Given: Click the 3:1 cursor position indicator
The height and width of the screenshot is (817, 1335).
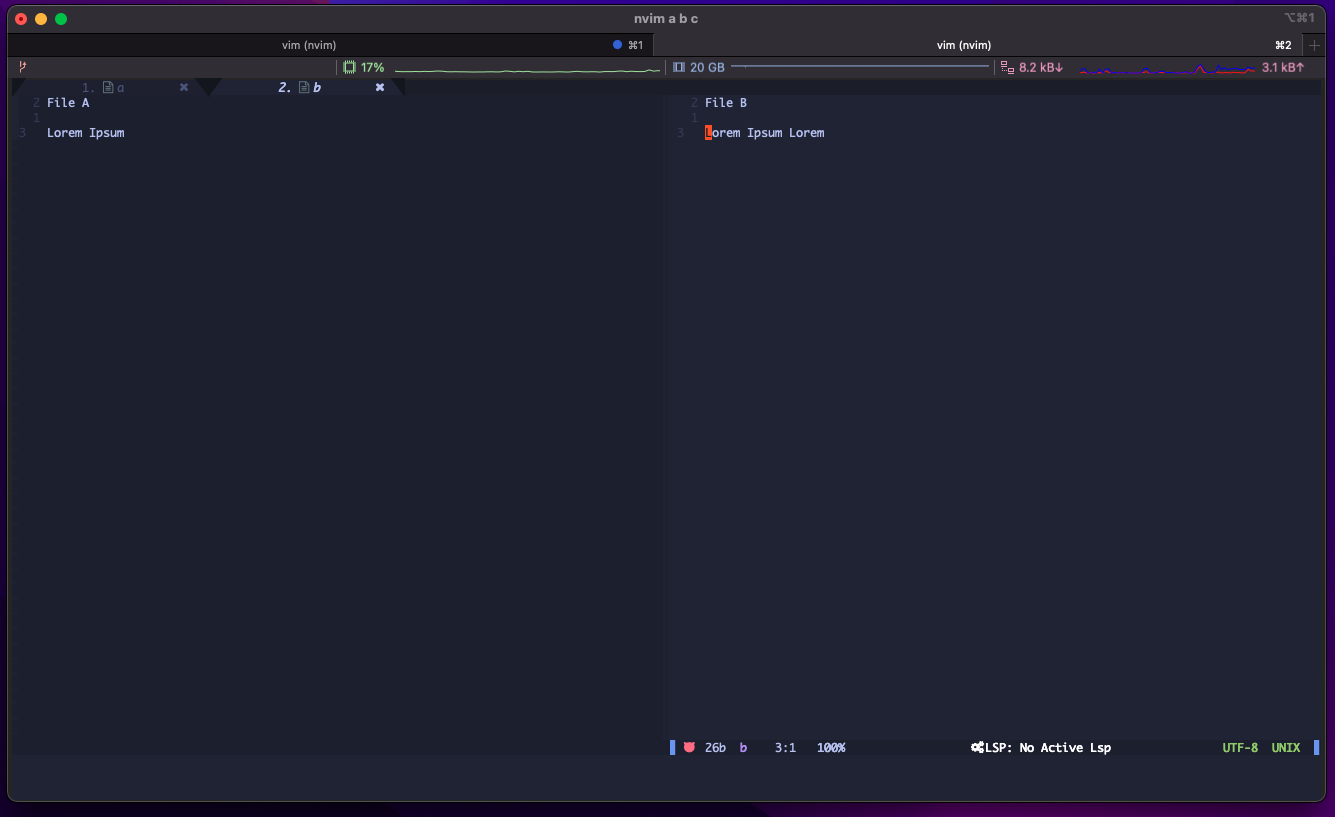Looking at the screenshot, I should click(785, 748).
